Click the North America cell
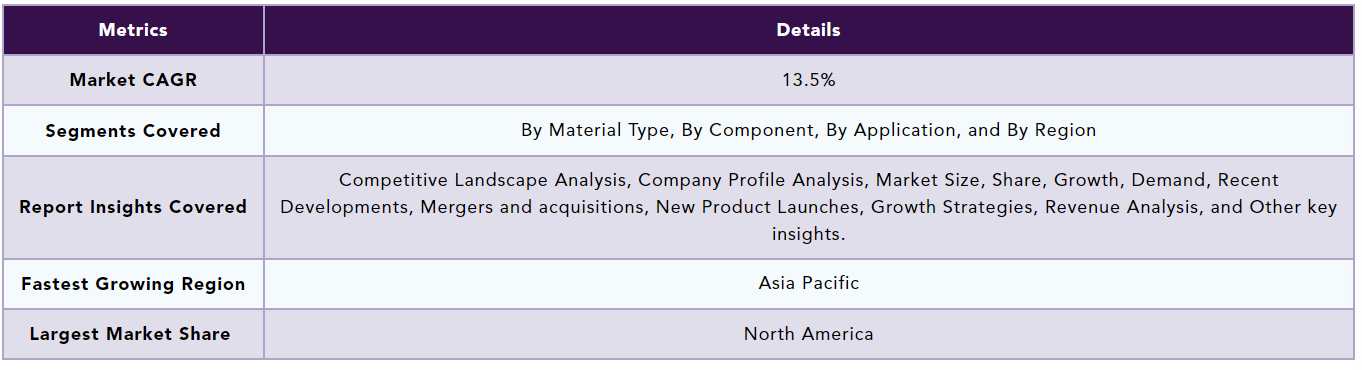 click(809, 334)
